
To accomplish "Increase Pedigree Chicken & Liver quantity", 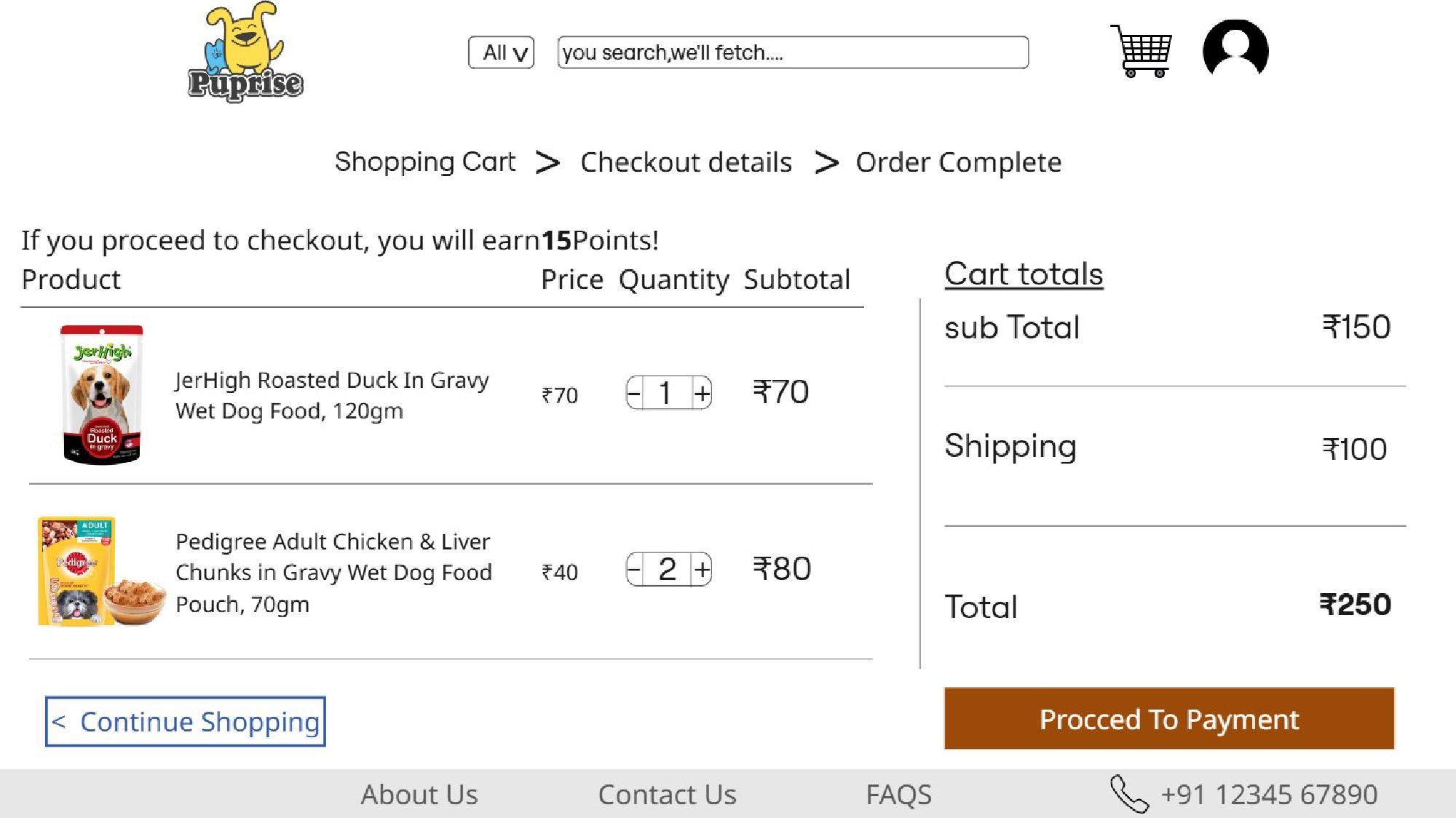I will pyautogui.click(x=702, y=569).
